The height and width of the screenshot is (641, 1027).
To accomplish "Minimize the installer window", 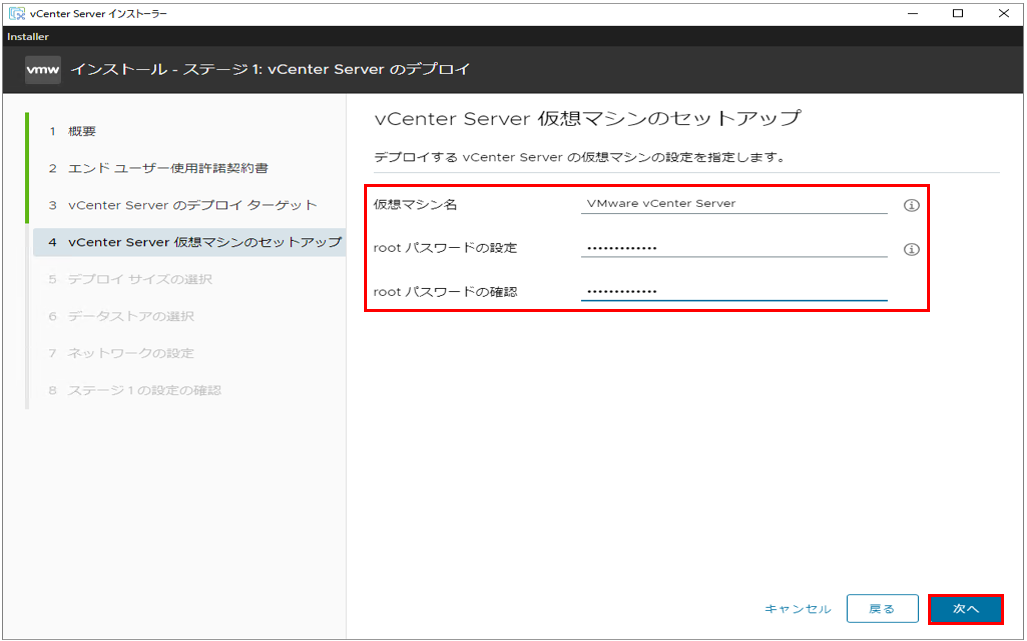I will pos(910,13).
